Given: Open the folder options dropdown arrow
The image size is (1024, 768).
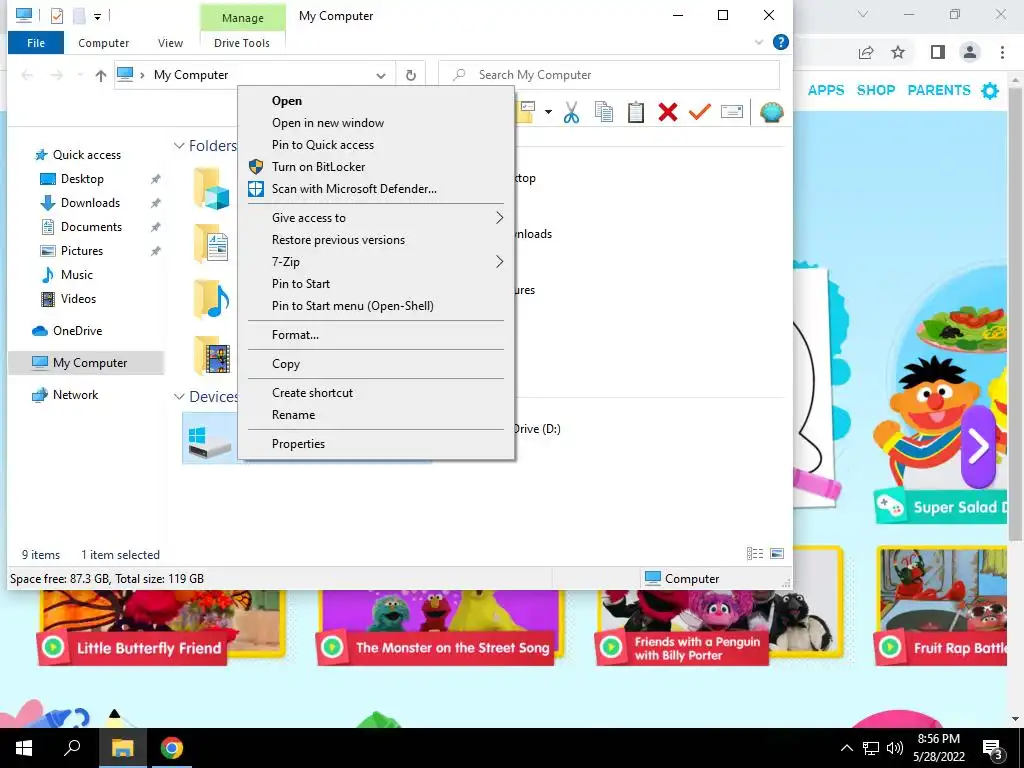Looking at the screenshot, I should (x=548, y=112).
